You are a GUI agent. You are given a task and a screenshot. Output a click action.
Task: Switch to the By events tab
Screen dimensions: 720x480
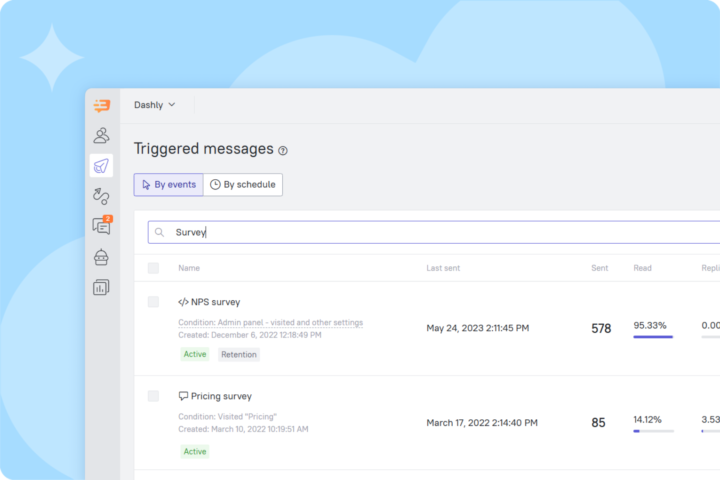pos(168,185)
